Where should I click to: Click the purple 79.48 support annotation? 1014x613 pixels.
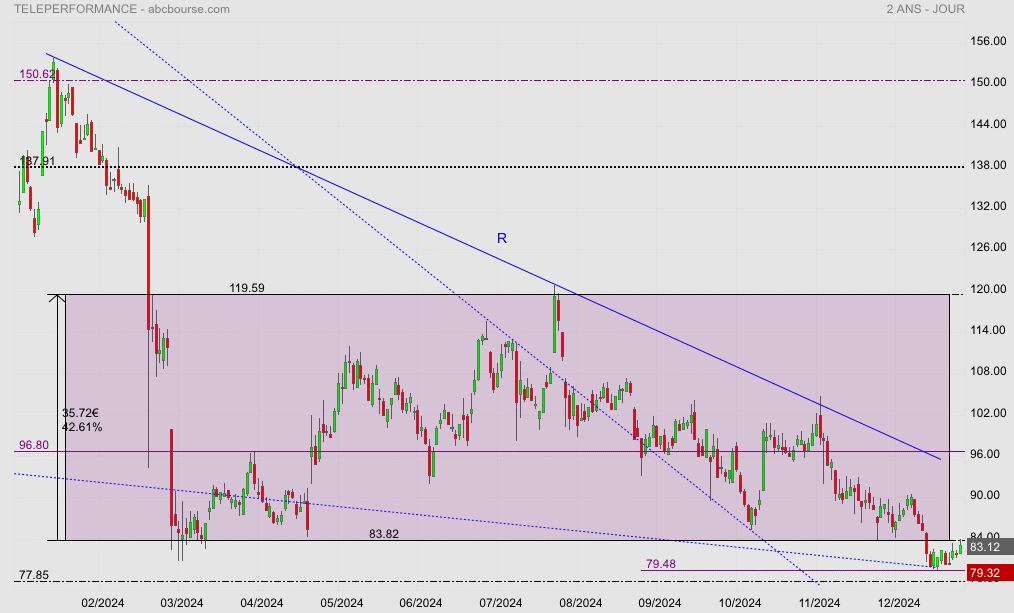tap(661, 564)
